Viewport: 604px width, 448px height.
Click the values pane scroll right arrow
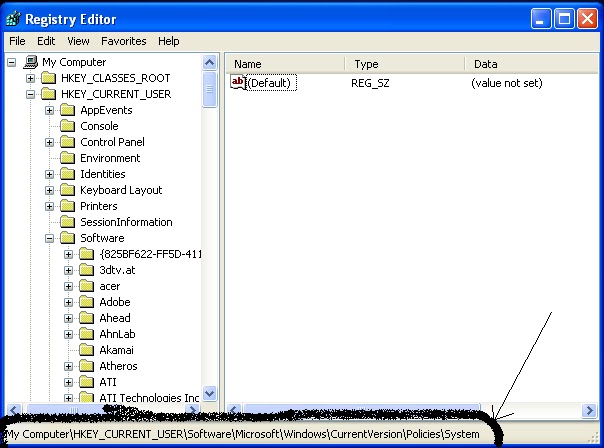(589, 411)
